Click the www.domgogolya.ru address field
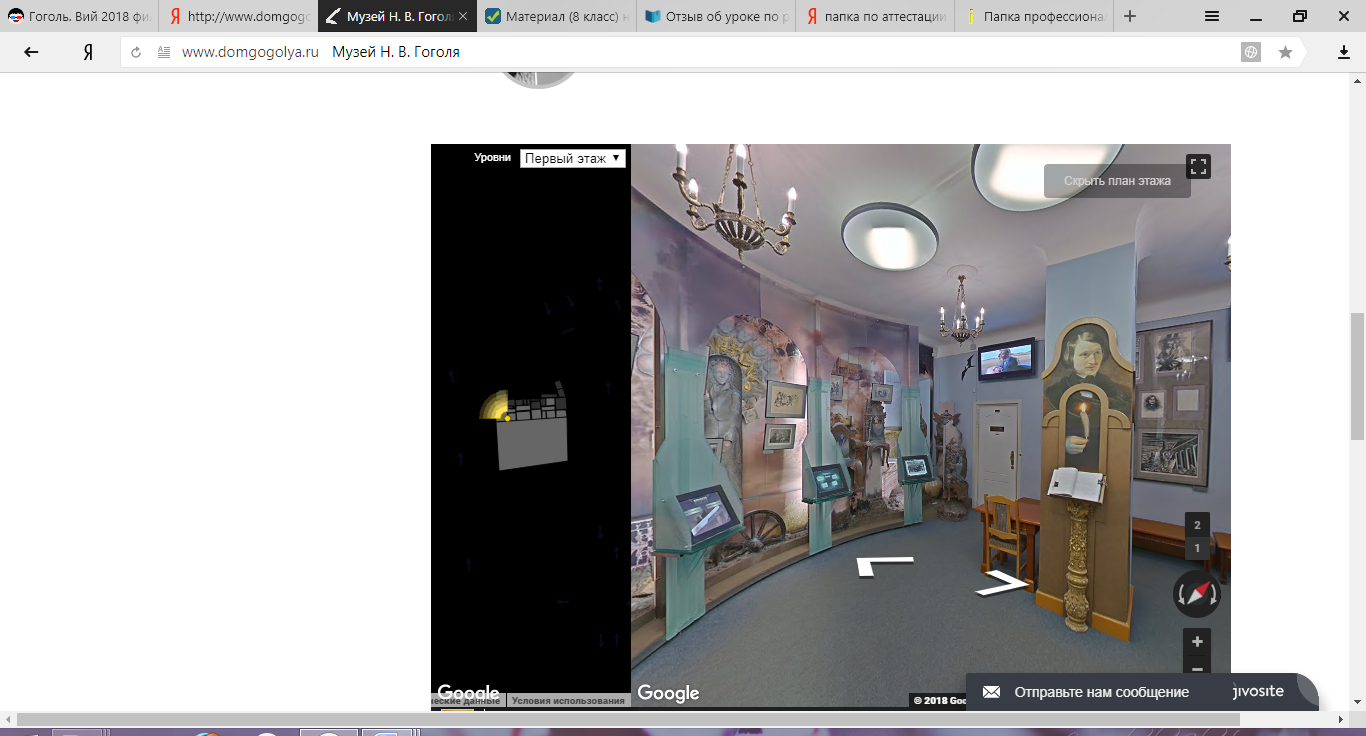 [x=250, y=52]
